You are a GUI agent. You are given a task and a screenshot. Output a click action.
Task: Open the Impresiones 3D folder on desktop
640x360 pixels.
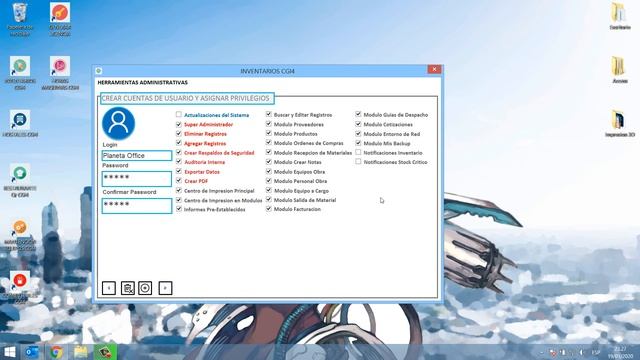[x=620, y=123]
